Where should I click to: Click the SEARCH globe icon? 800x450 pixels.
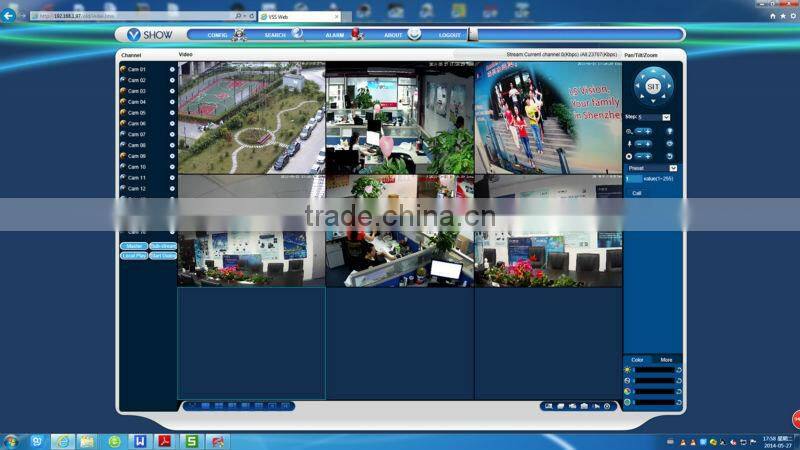[x=297, y=34]
